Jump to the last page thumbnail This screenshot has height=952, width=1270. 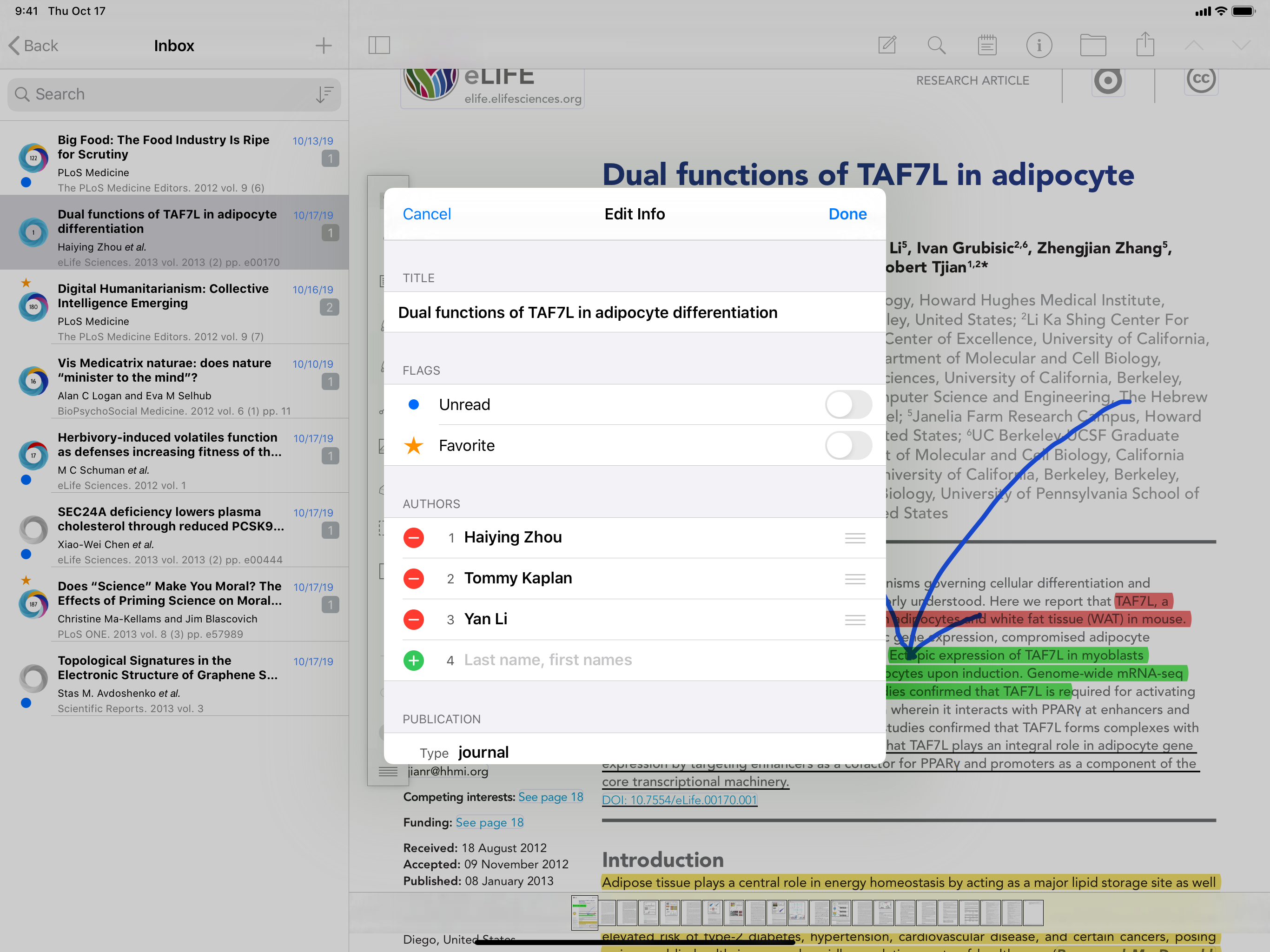[1032, 913]
